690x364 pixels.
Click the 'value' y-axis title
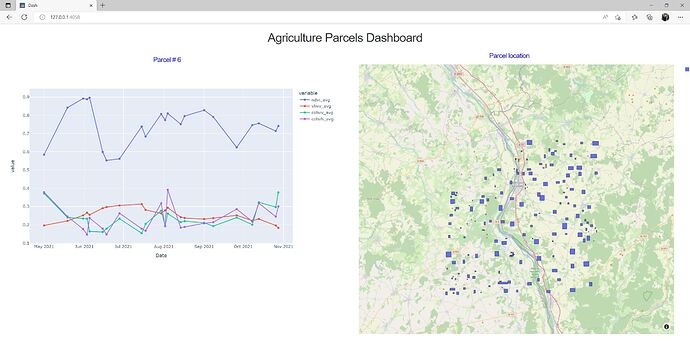click(x=13, y=166)
